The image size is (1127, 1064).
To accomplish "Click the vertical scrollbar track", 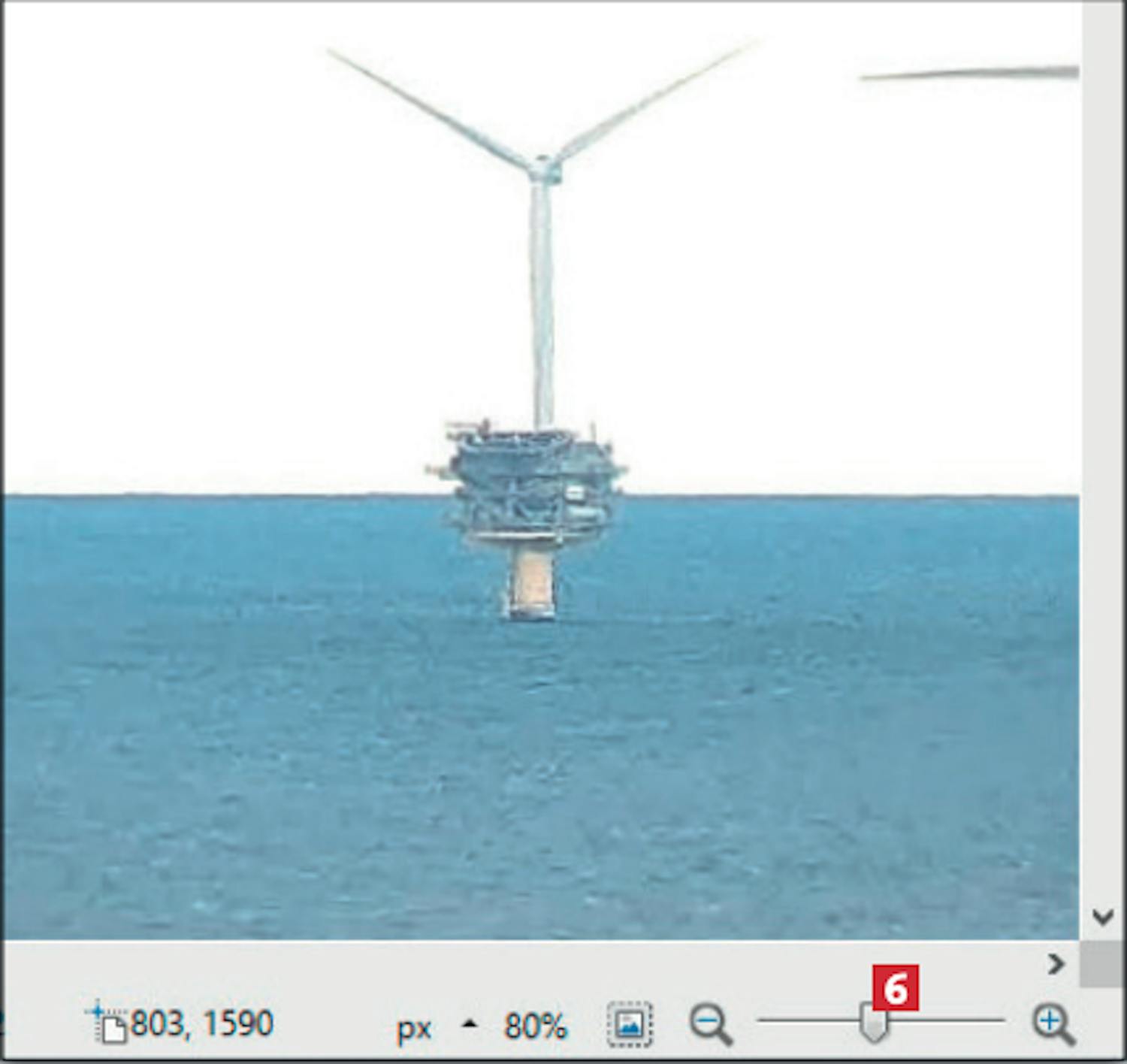I will tap(1102, 451).
